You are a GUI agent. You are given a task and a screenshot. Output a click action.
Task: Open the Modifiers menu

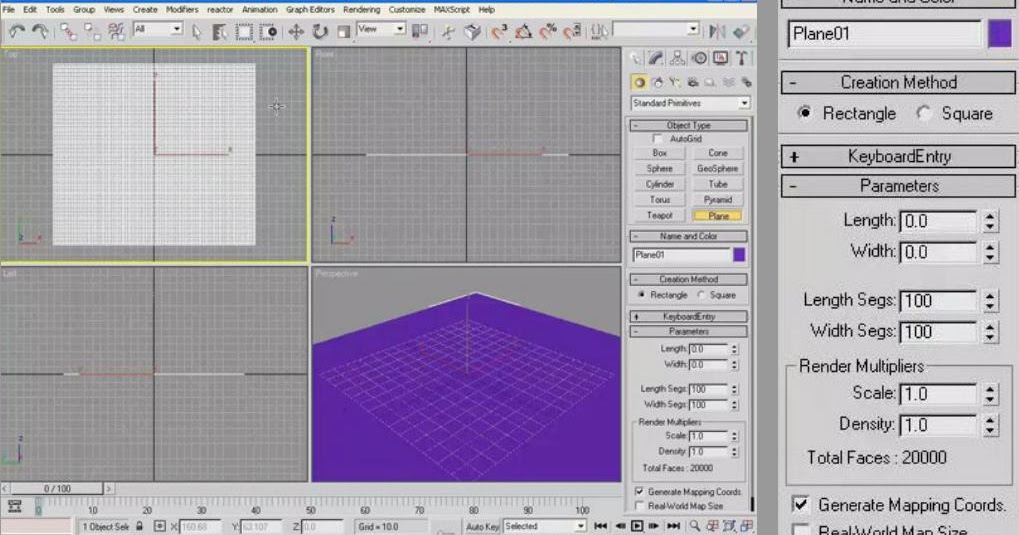pyautogui.click(x=182, y=10)
